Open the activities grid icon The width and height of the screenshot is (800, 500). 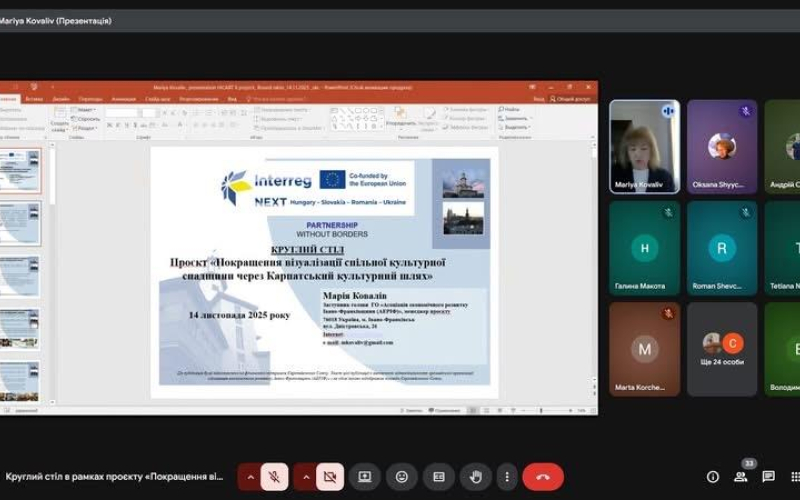795,477
